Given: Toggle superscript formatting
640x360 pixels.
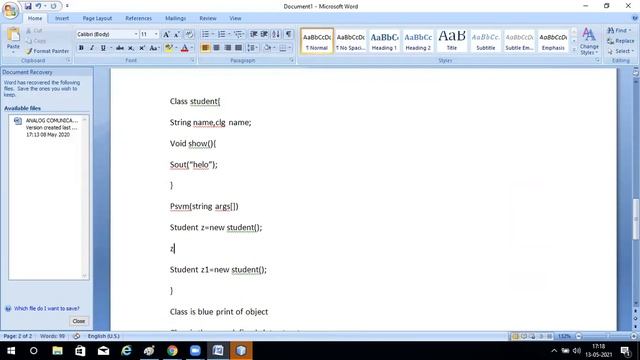Looking at the screenshot, I should coord(142,48).
